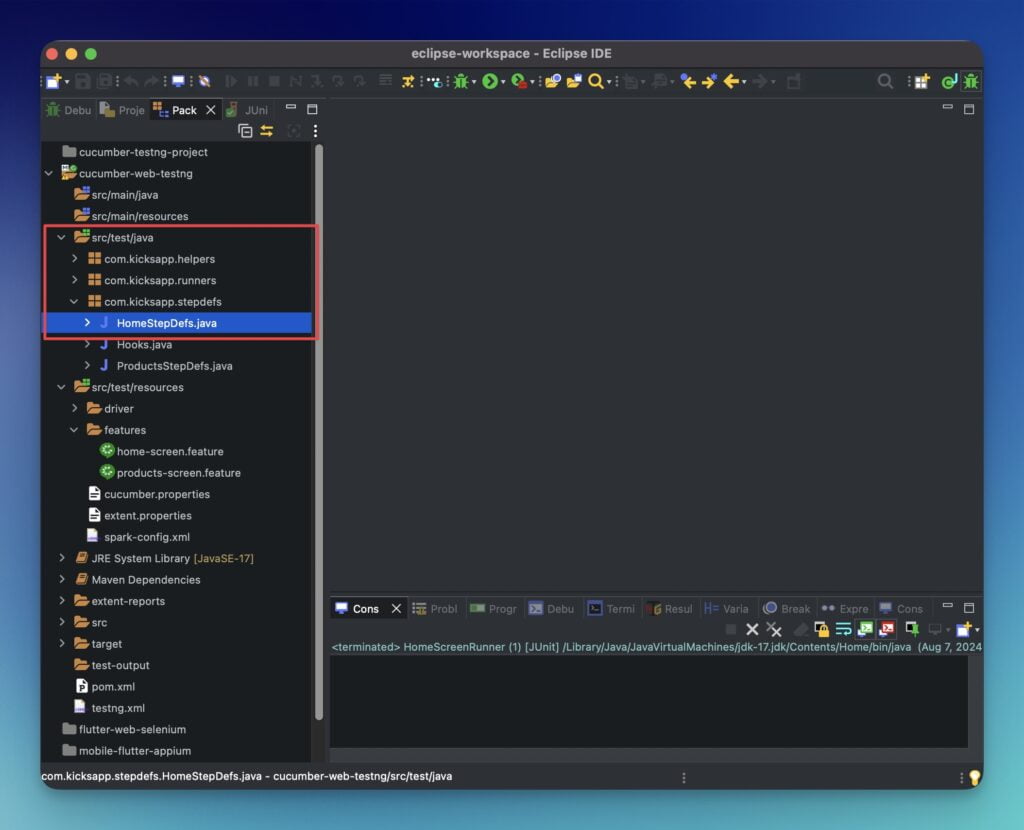This screenshot has height=830, width=1024.
Task: Expand Hooks.java node
Action: [87, 345]
